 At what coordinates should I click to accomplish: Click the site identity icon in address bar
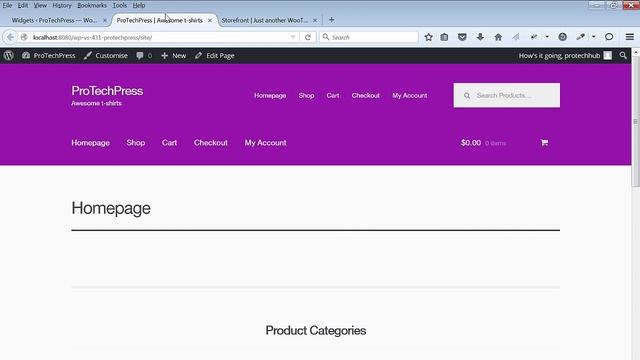[24, 37]
